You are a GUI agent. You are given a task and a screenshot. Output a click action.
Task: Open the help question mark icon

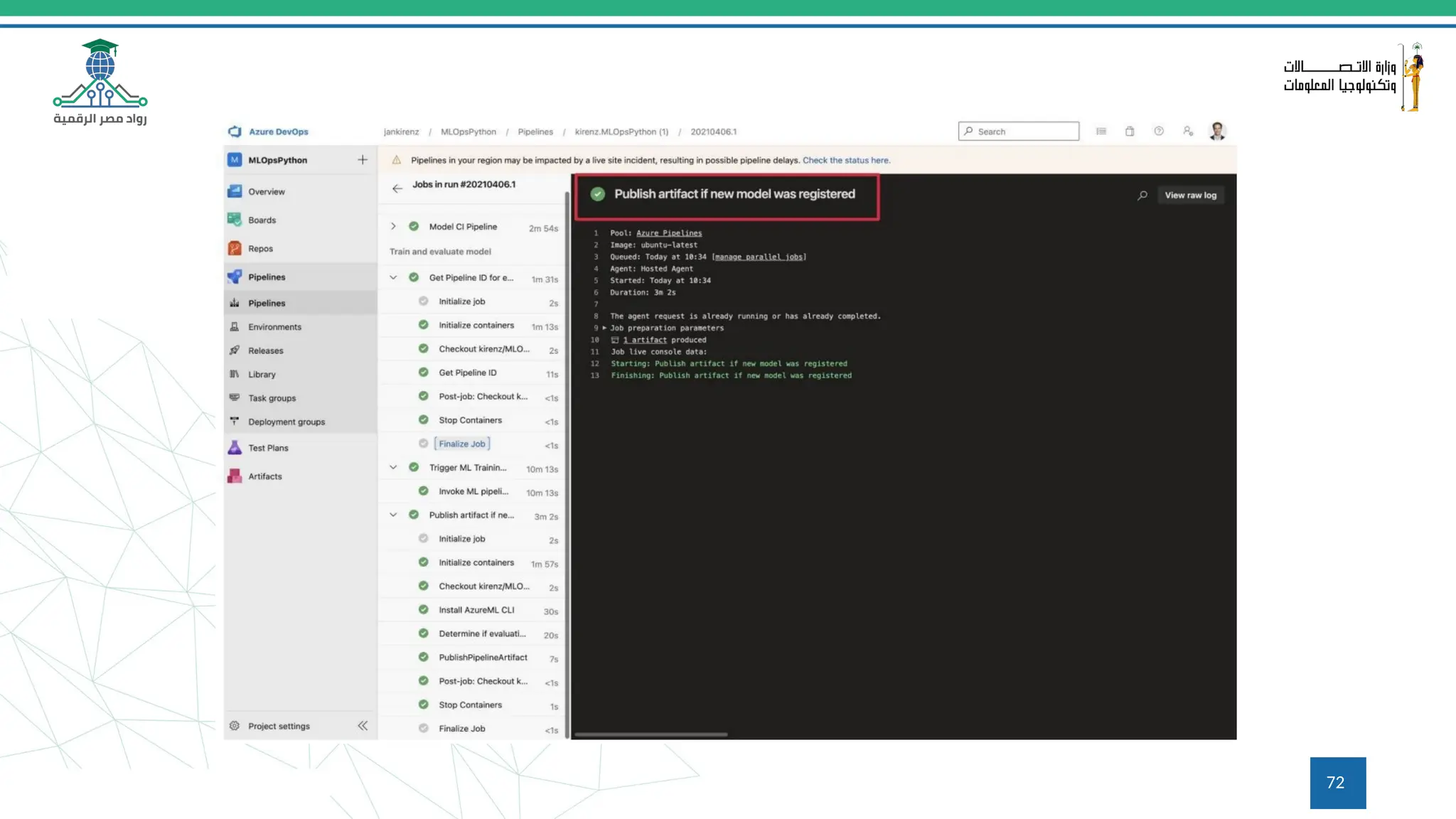(1159, 132)
